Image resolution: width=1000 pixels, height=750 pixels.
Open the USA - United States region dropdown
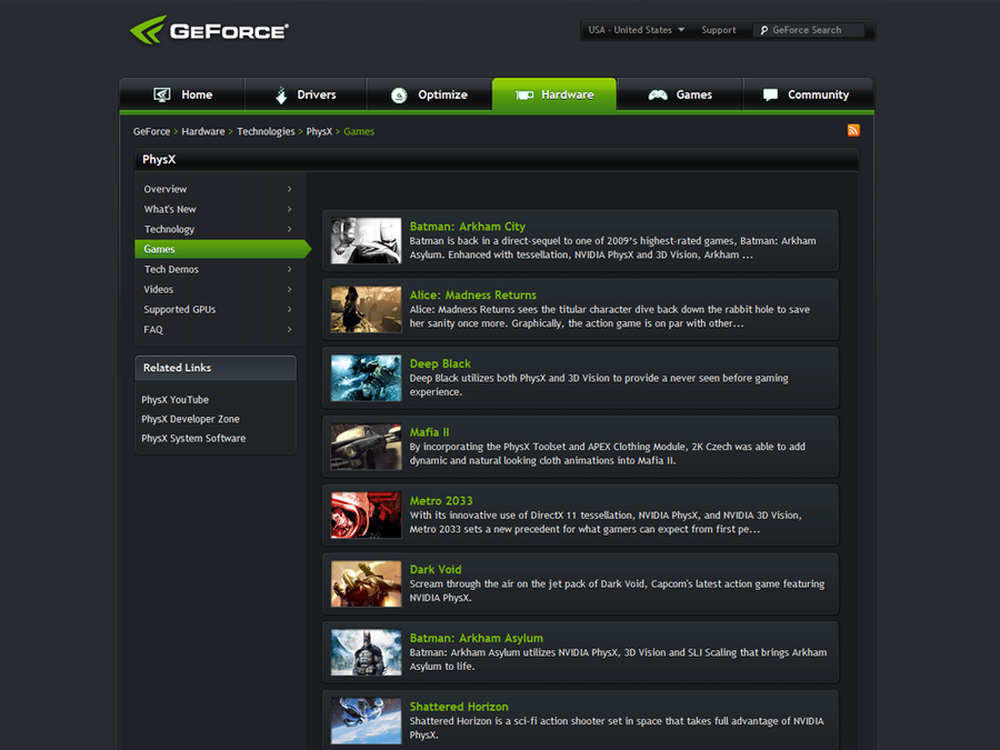[636, 30]
